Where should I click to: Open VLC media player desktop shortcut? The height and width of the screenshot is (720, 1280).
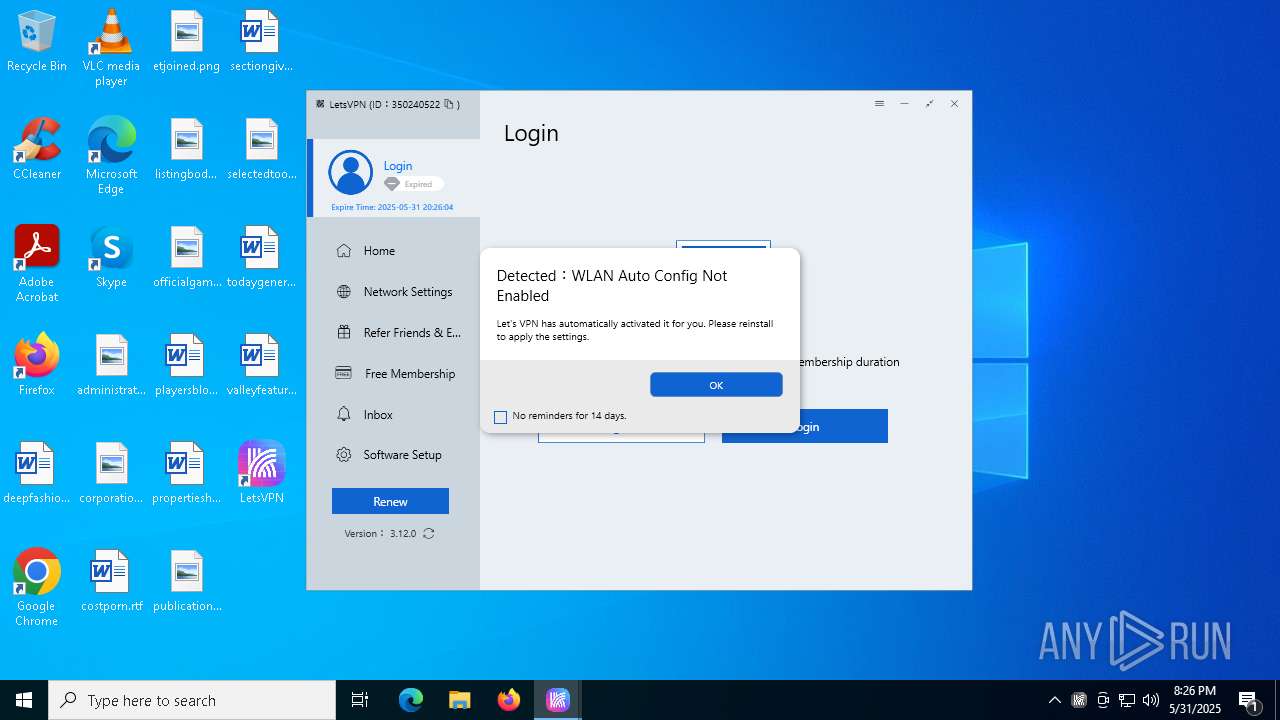click(x=111, y=47)
